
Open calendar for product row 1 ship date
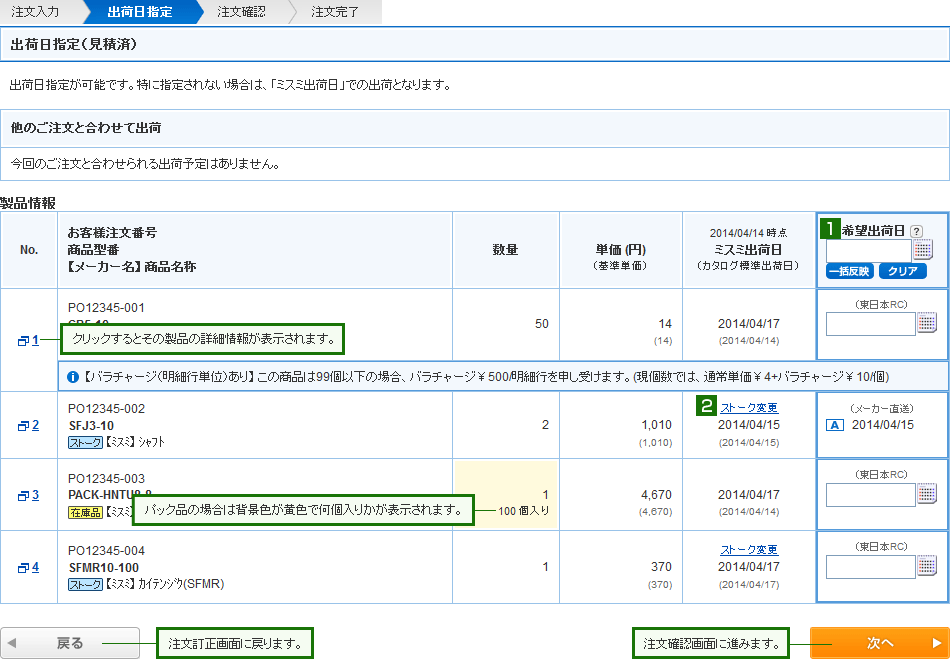[926, 323]
